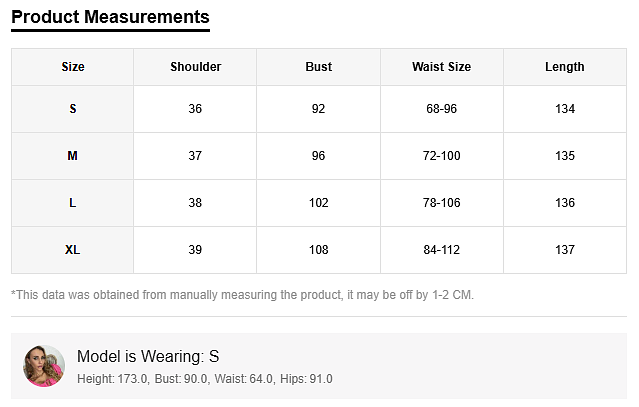Click bust value 96 for size M
Image resolution: width=639 pixels, height=407 pixels.
pos(318,156)
